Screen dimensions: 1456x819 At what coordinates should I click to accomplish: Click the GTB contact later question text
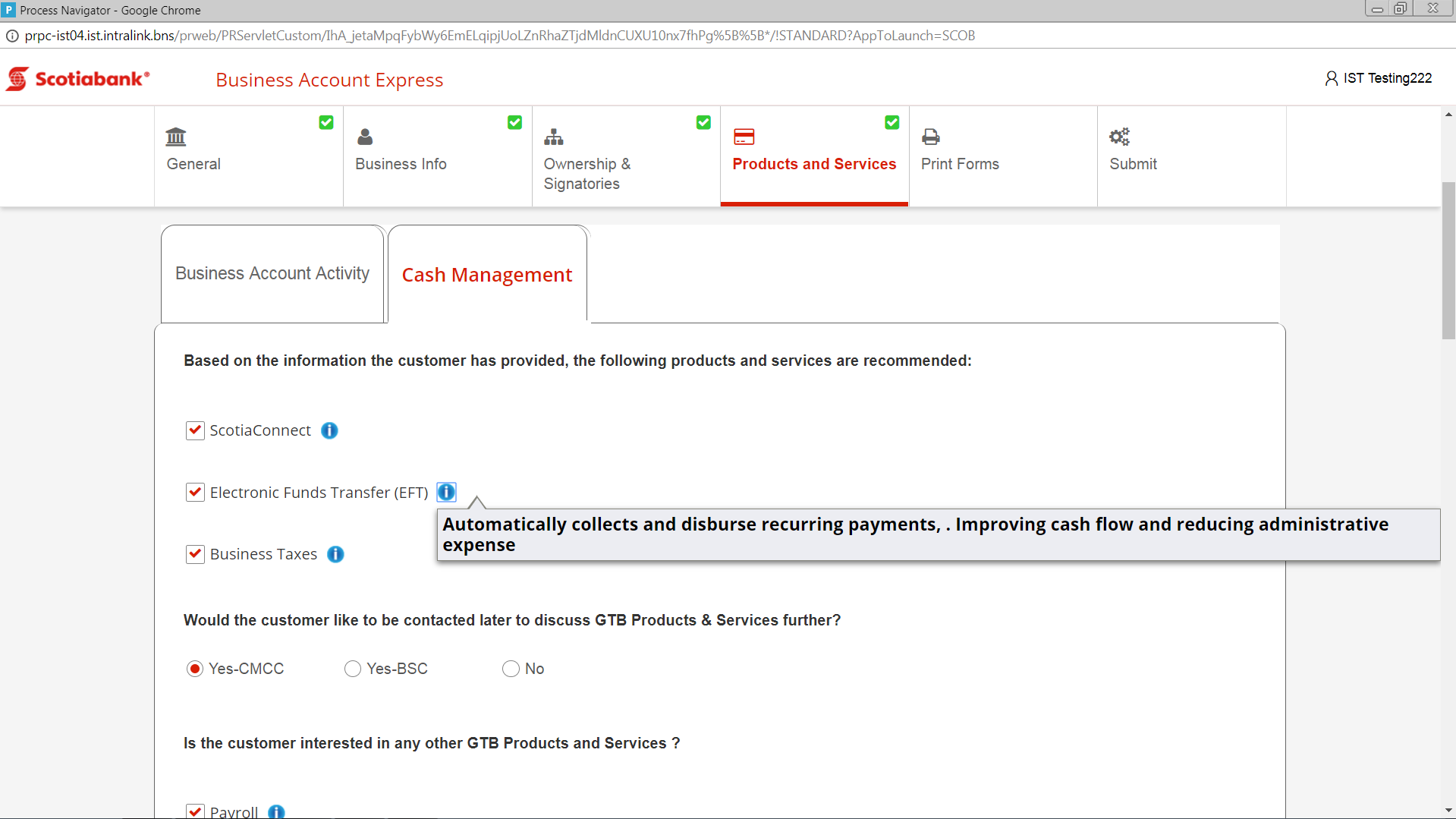click(x=512, y=620)
